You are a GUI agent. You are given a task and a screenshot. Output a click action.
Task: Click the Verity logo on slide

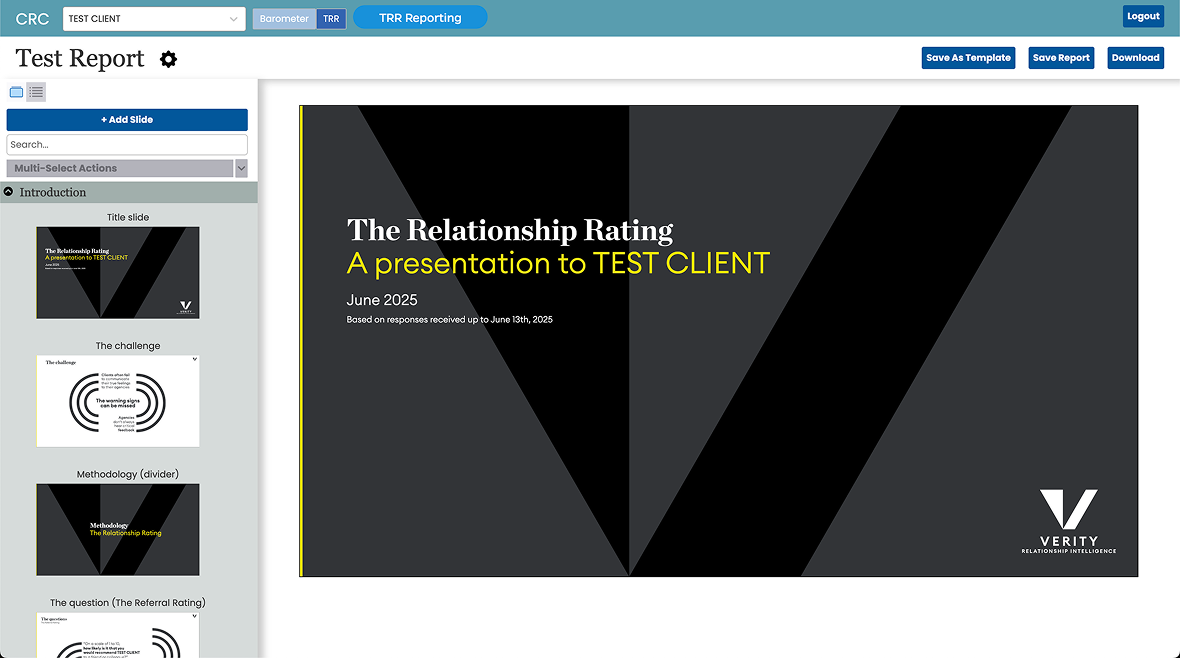pyautogui.click(x=1069, y=522)
